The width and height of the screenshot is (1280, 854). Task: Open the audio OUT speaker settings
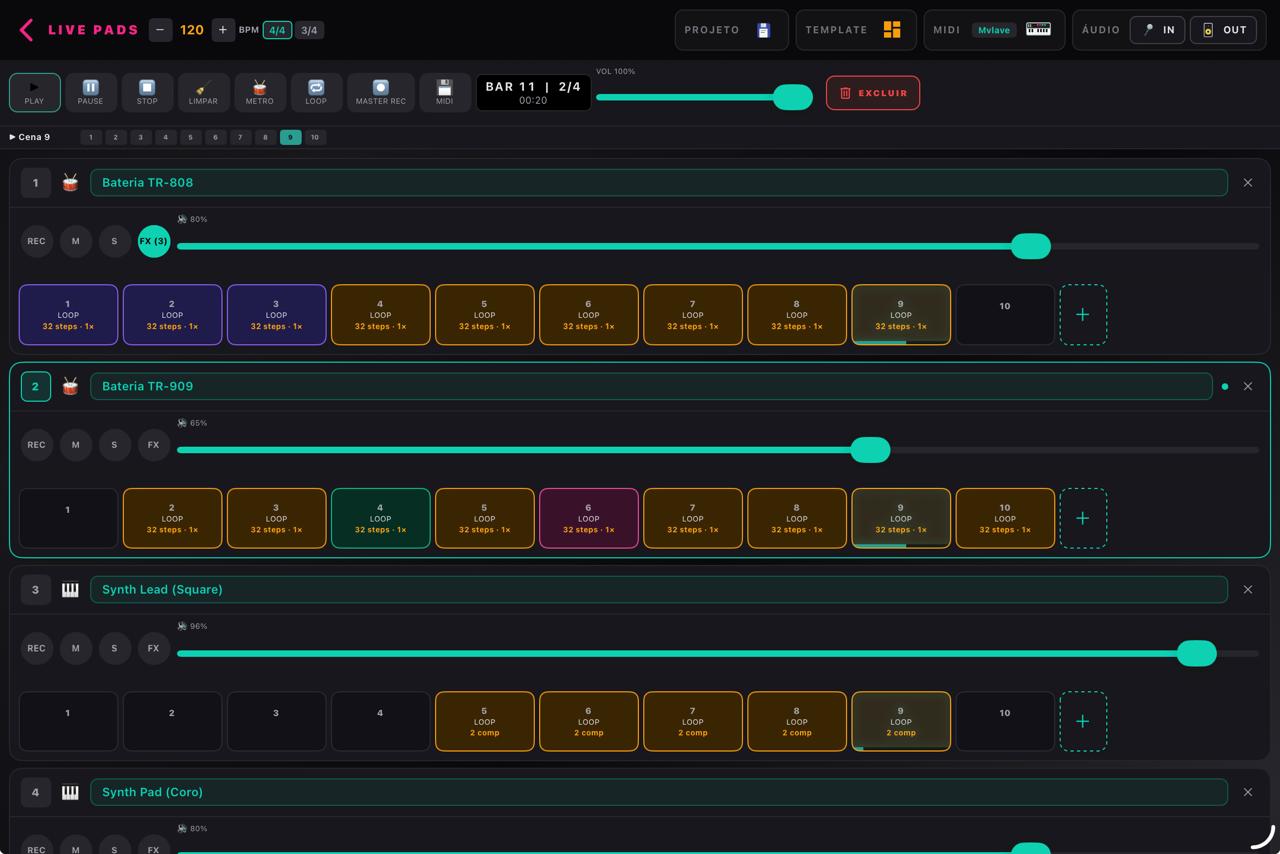[x=1223, y=30]
